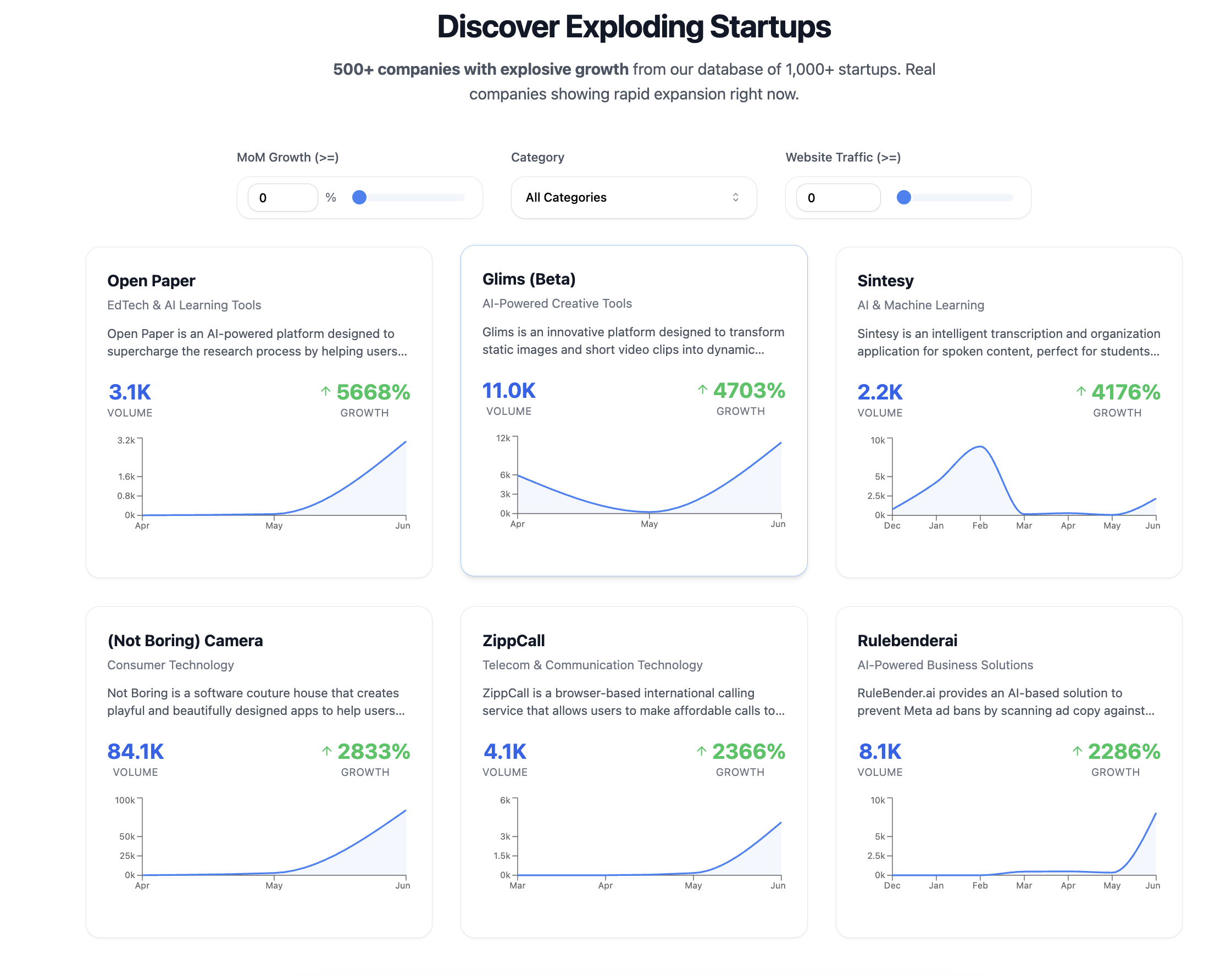
Task: Click the Category dropdown chevron arrows
Action: click(x=735, y=197)
